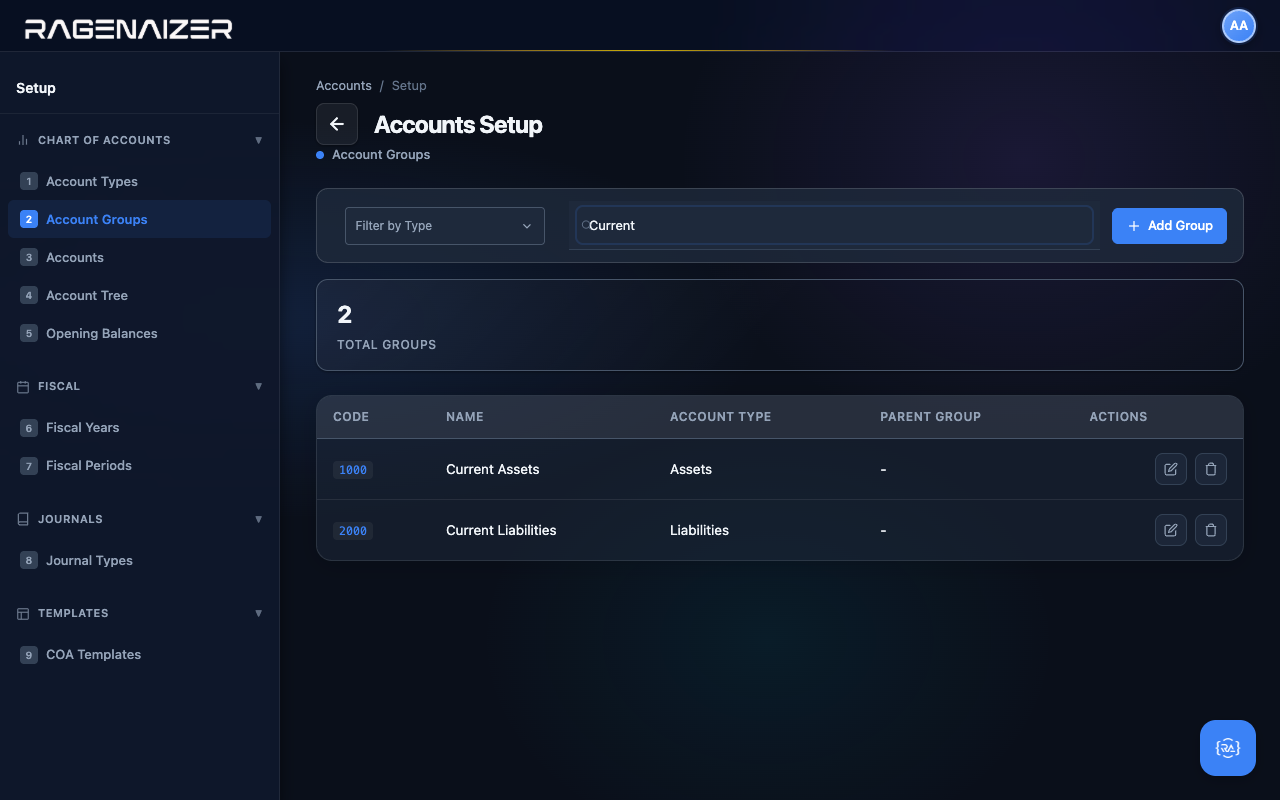The image size is (1280, 800).
Task: Delete the Current Assets group
Action: (x=1211, y=469)
